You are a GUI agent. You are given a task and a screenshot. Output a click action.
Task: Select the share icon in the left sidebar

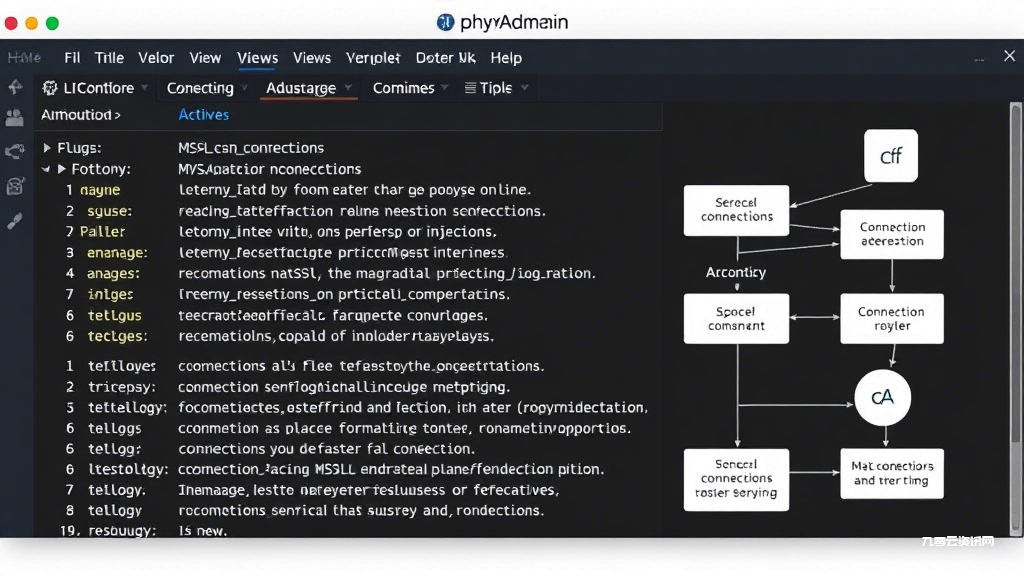(14, 152)
